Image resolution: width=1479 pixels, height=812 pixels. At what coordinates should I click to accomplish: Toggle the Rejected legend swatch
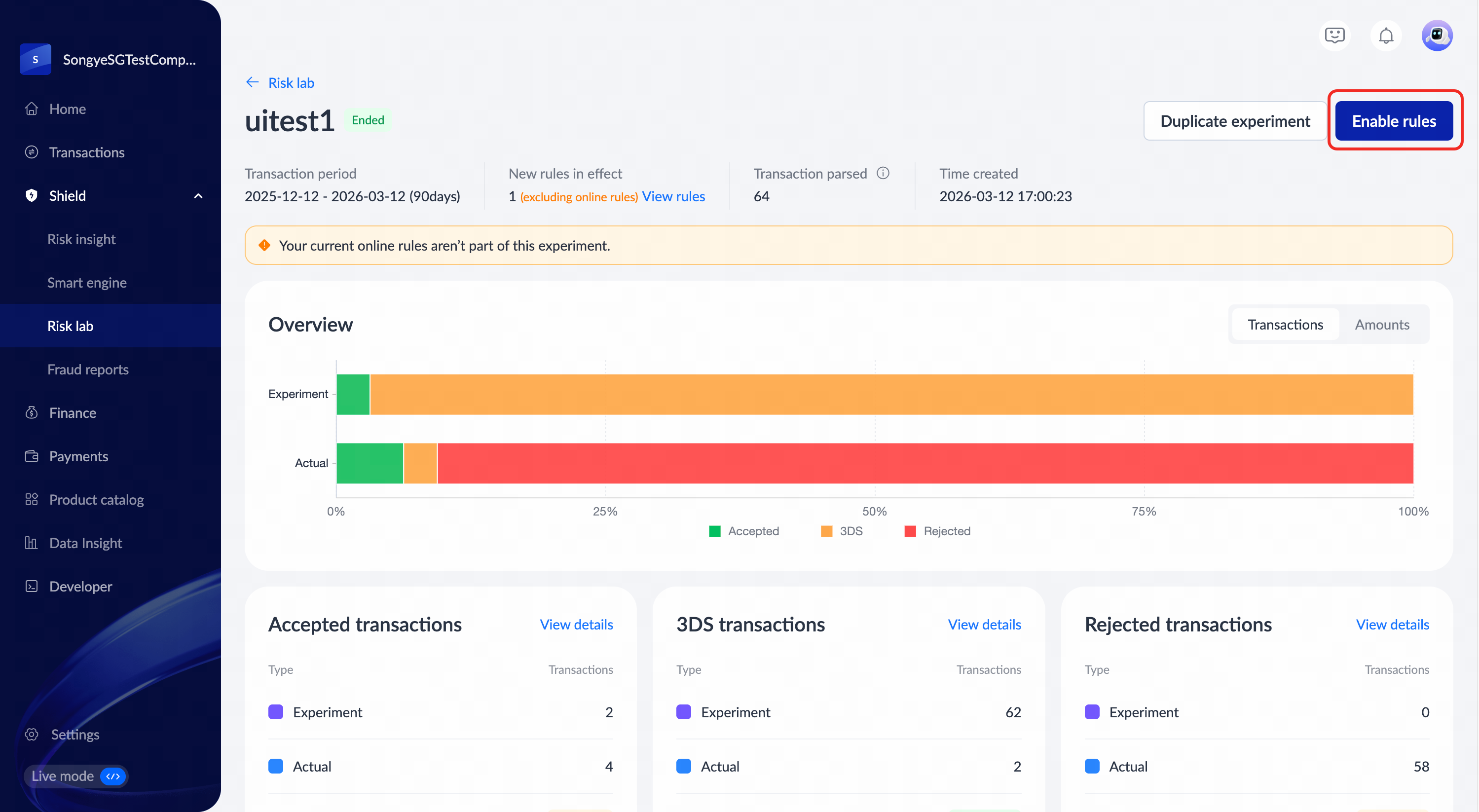(910, 531)
